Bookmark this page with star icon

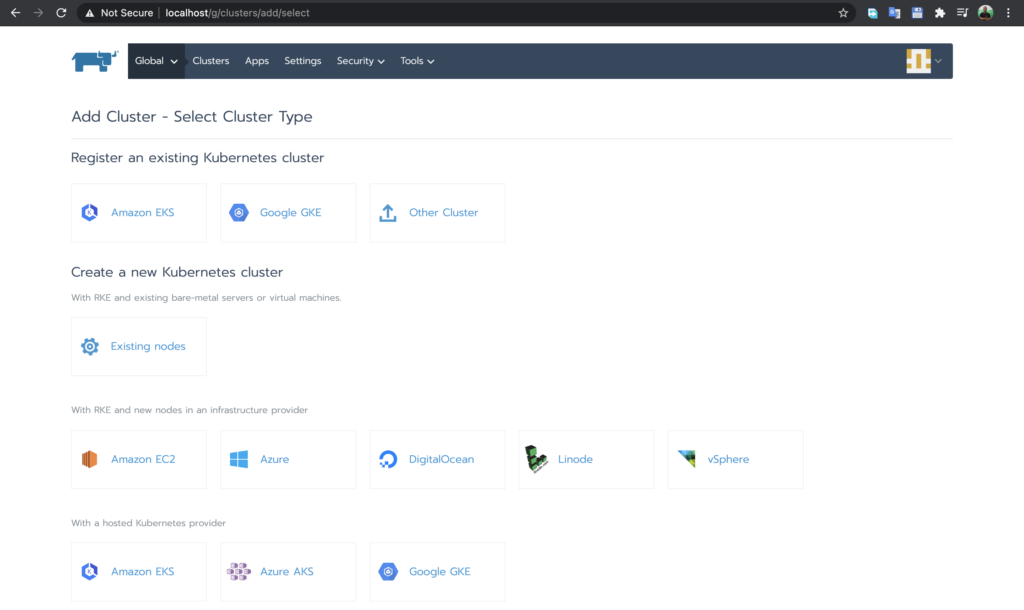pos(843,12)
